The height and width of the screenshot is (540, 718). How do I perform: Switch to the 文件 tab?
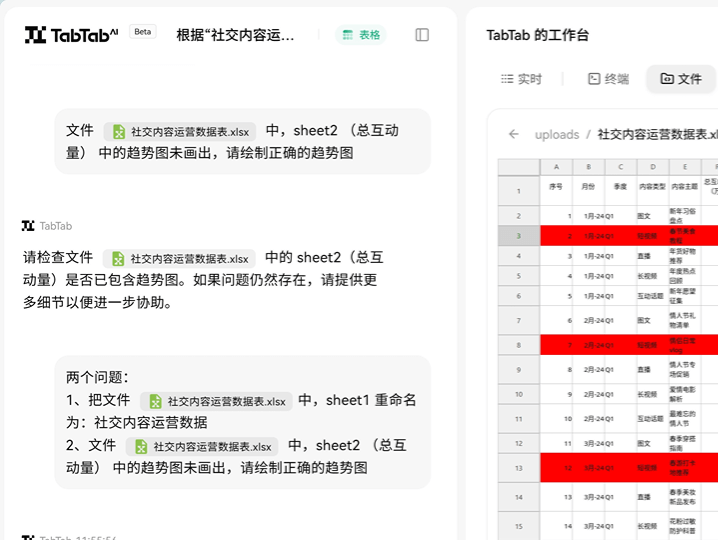[x=680, y=79]
